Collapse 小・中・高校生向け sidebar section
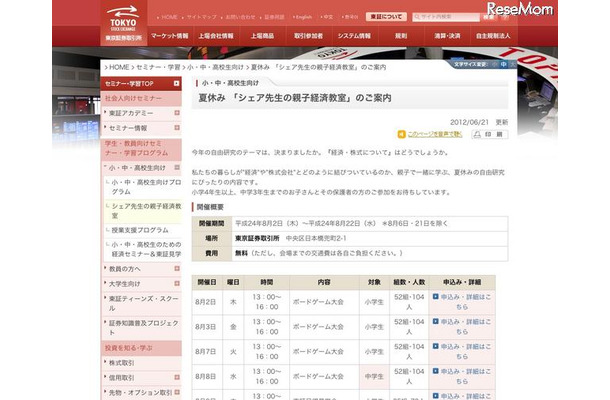 click(177, 168)
